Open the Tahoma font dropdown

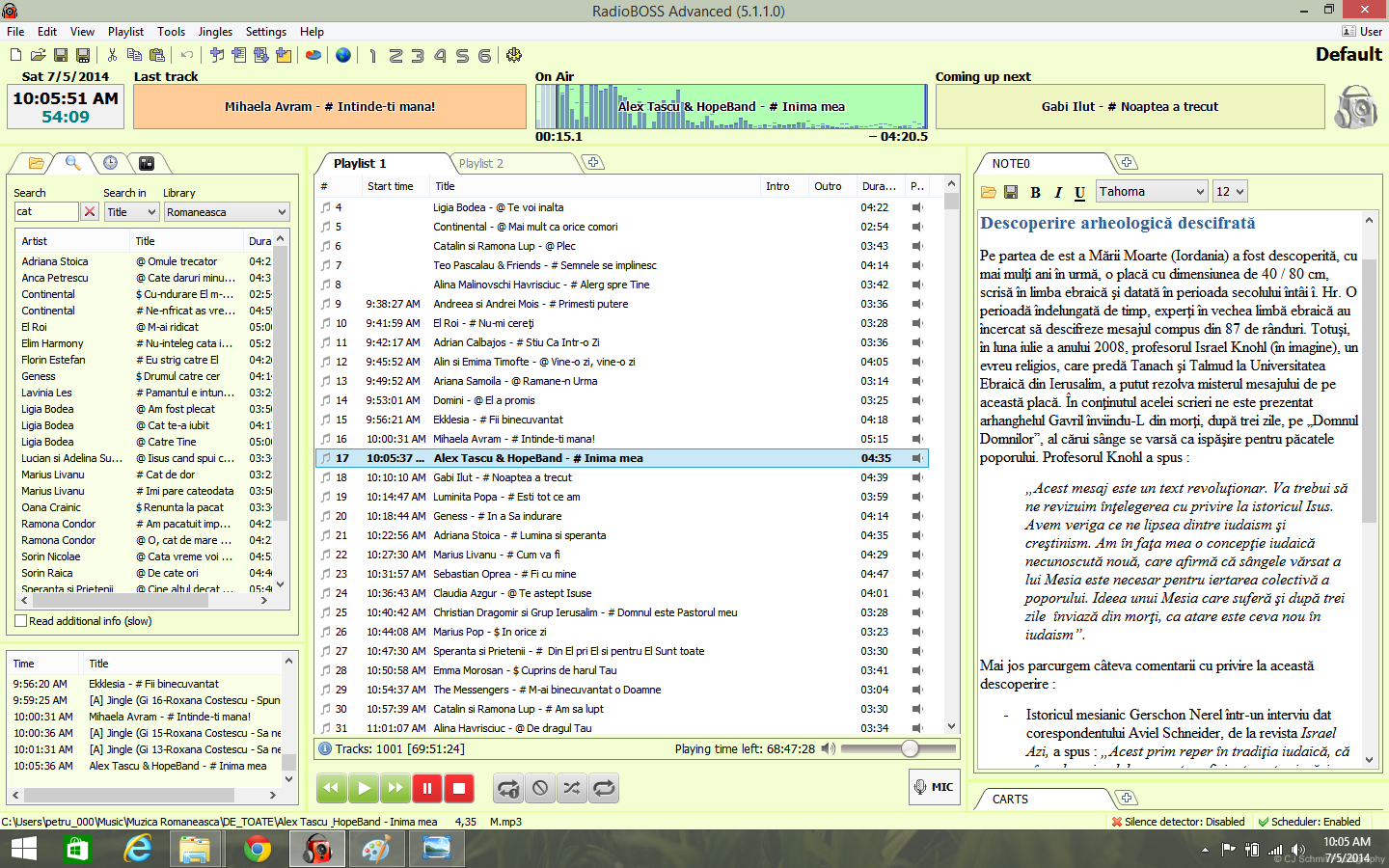(x=1152, y=191)
